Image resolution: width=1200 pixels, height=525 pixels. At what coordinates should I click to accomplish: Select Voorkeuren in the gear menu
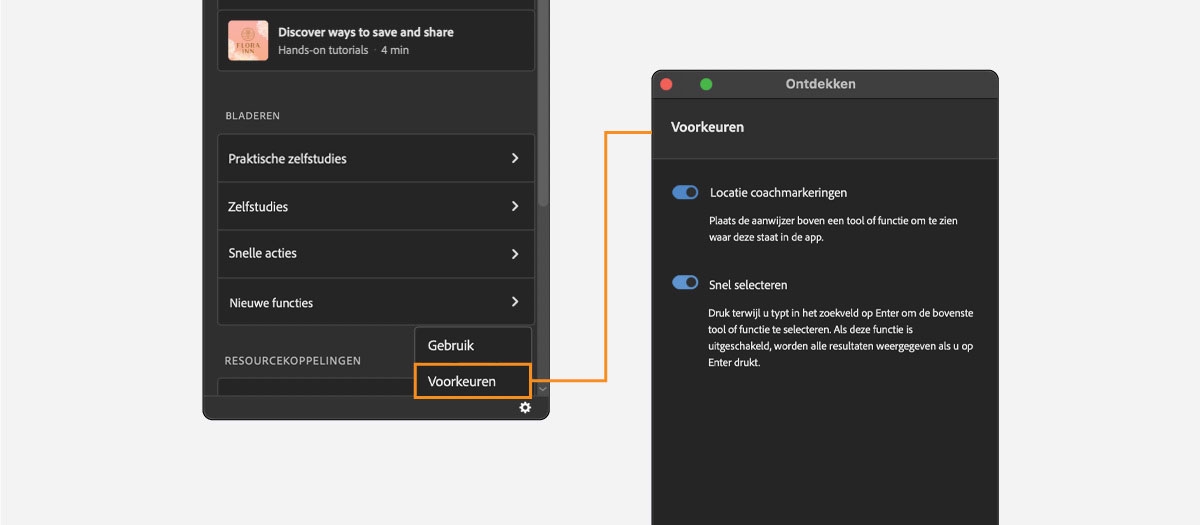tap(462, 381)
